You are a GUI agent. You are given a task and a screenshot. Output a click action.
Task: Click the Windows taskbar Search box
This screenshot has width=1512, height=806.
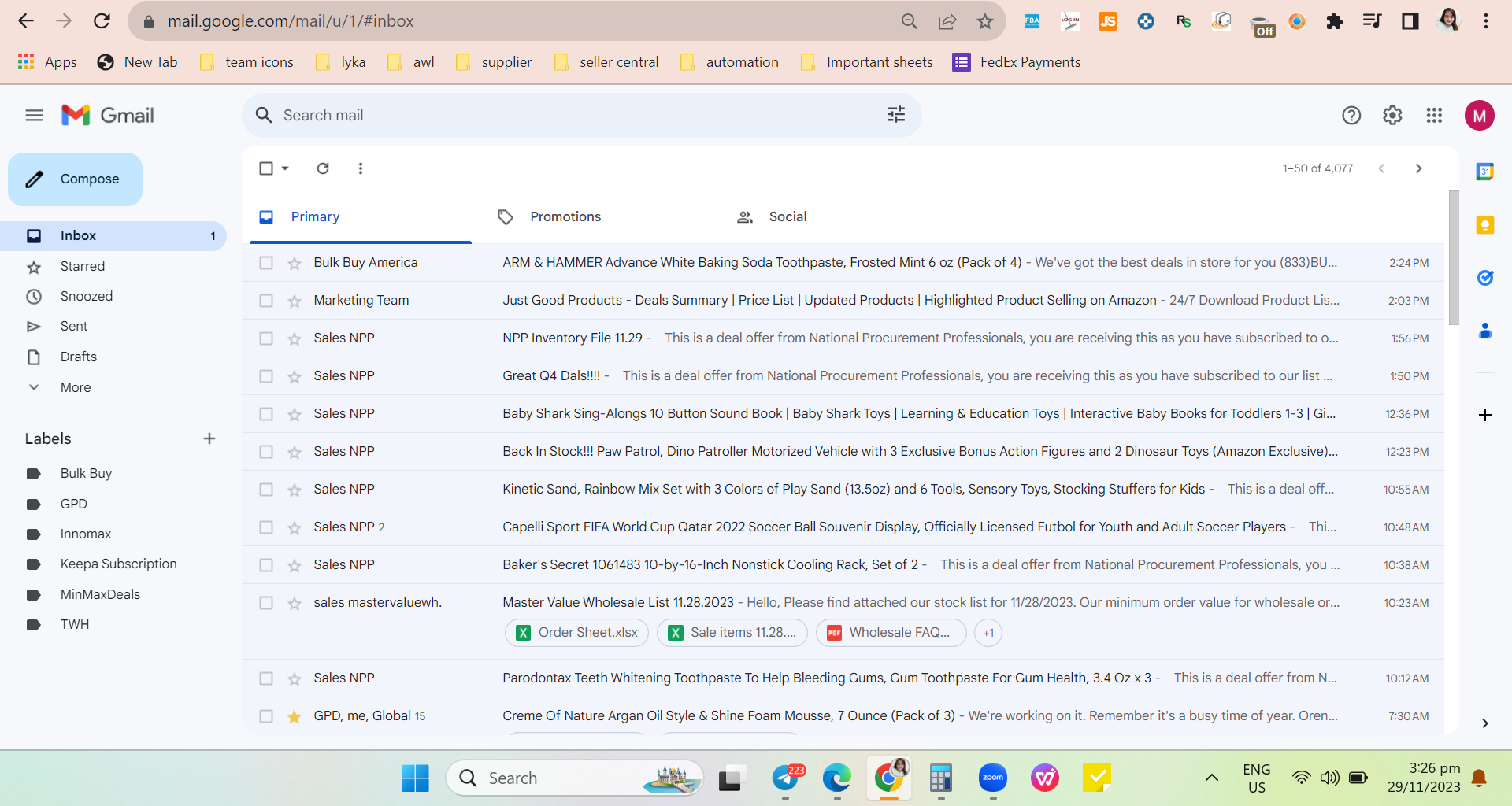point(575,778)
